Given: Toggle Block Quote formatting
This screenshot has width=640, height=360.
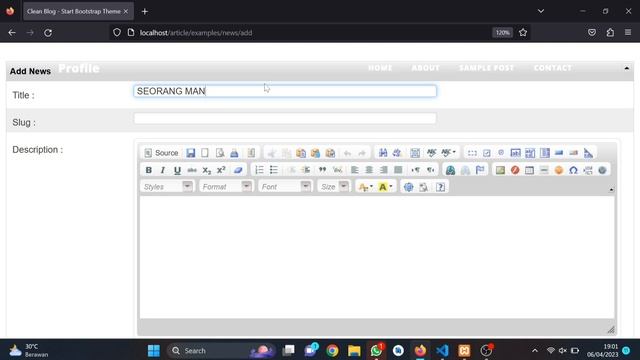Looking at the screenshot, I should 322,170.
